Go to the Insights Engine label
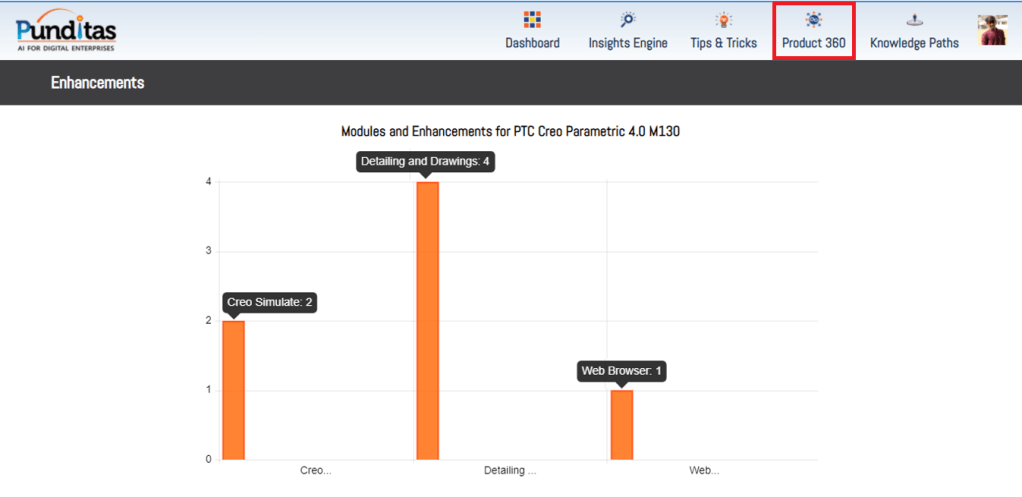1022x497 pixels. (628, 43)
